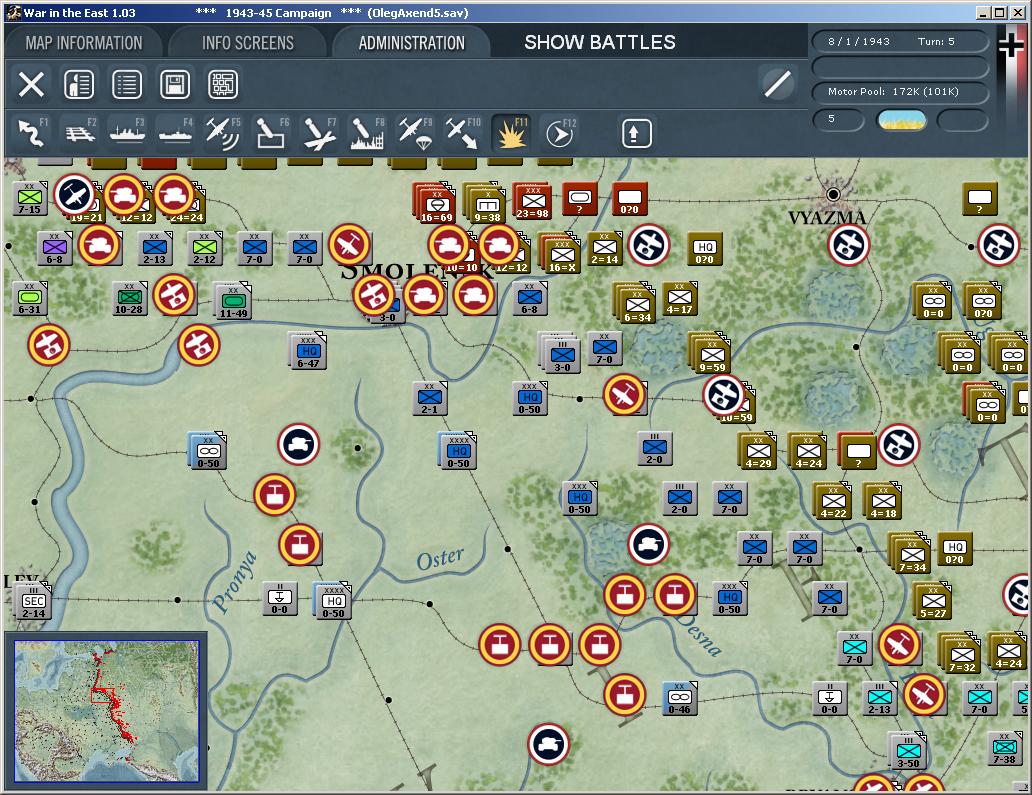Select the Soviet 4=29 counter
Viewport: 1032px width, 795px height.
(x=758, y=451)
